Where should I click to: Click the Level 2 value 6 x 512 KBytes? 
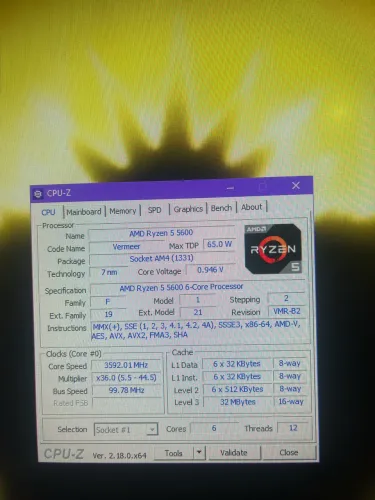point(237,389)
